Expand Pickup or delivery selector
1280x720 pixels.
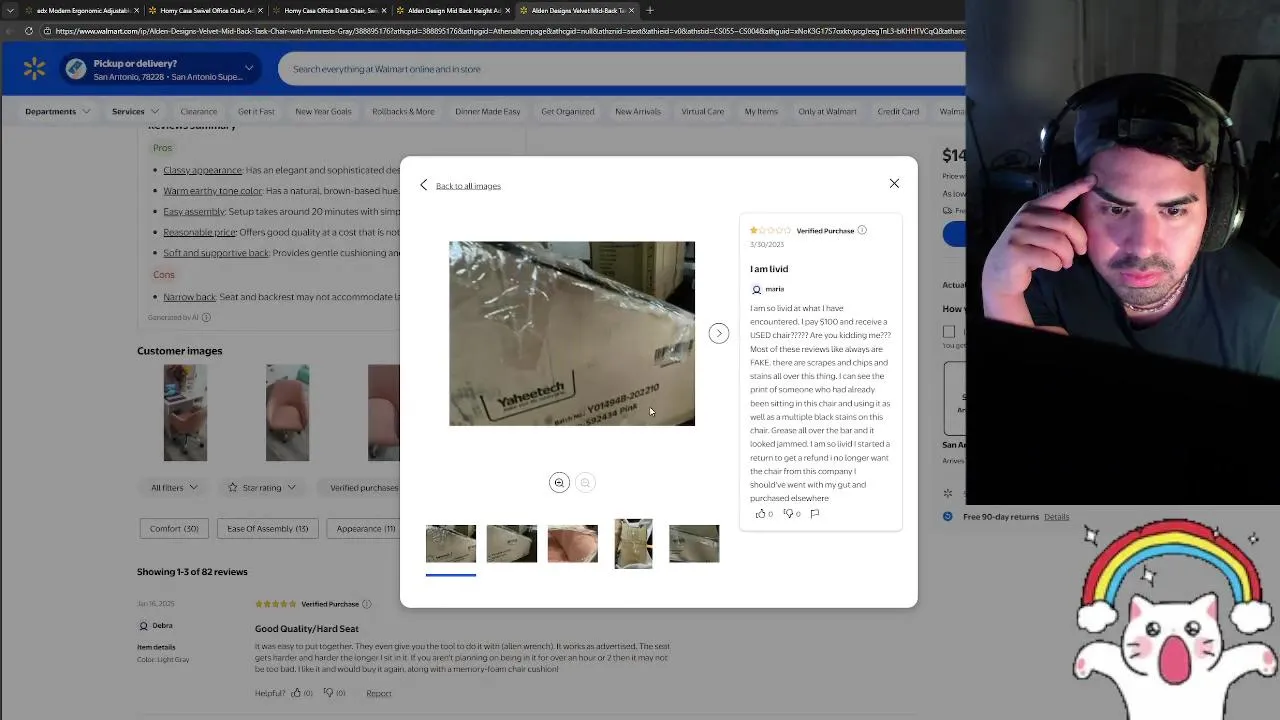pos(160,69)
